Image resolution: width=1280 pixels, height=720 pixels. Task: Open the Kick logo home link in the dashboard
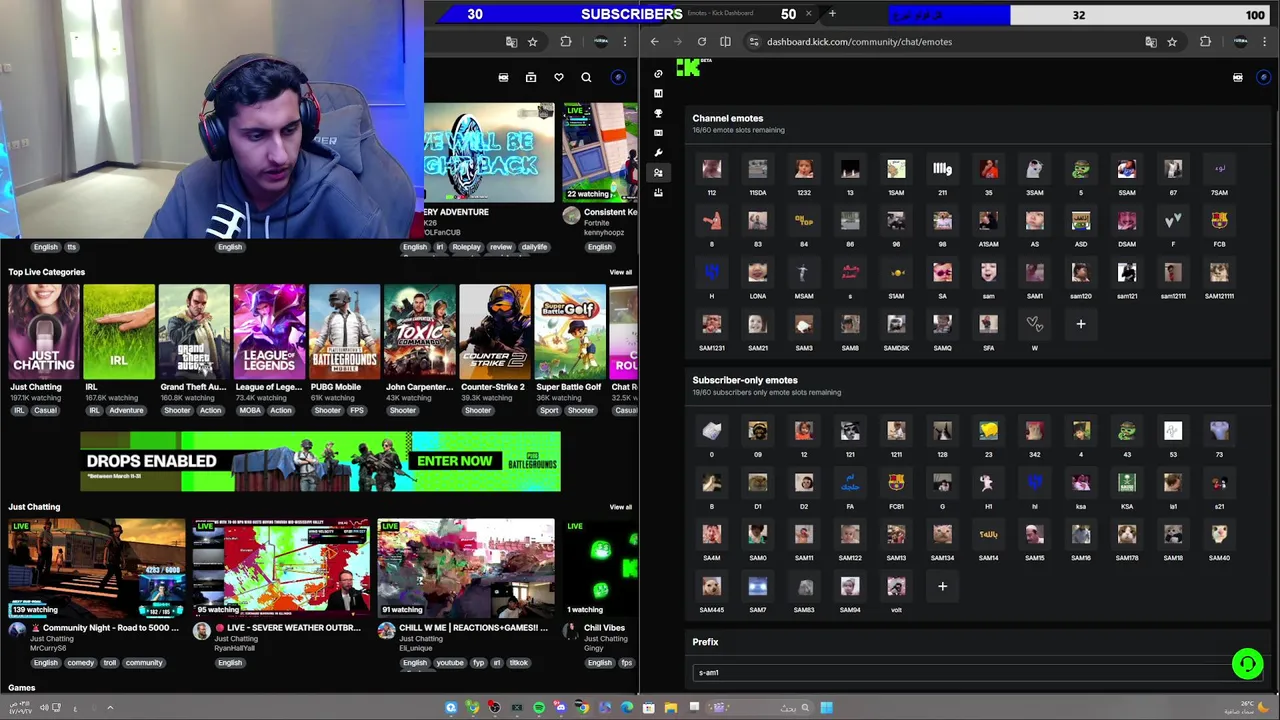click(688, 67)
